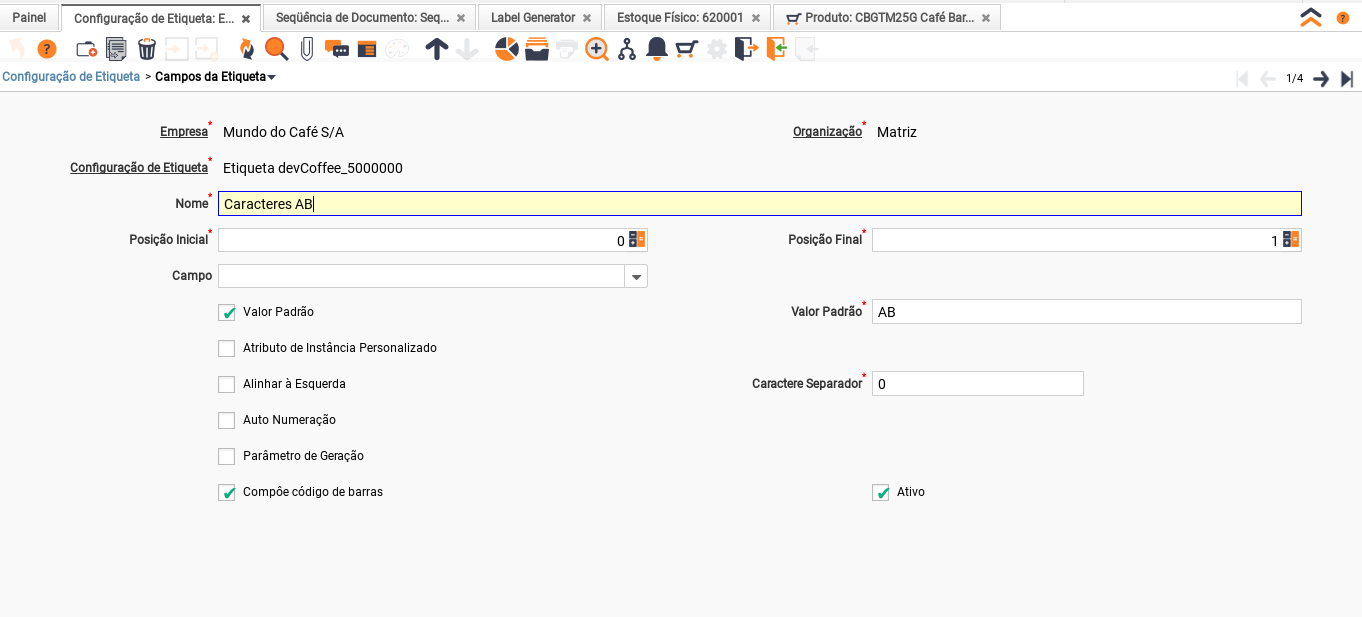Close the Estoque Físico tab
Image resolution: width=1362 pixels, height=617 pixels.
pyautogui.click(x=755, y=19)
